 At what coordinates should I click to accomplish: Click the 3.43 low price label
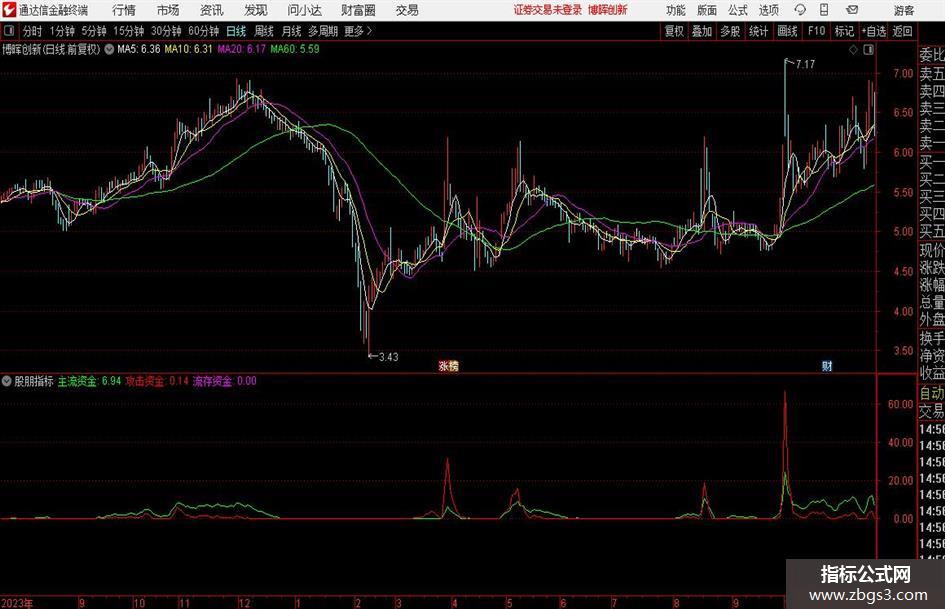click(389, 357)
